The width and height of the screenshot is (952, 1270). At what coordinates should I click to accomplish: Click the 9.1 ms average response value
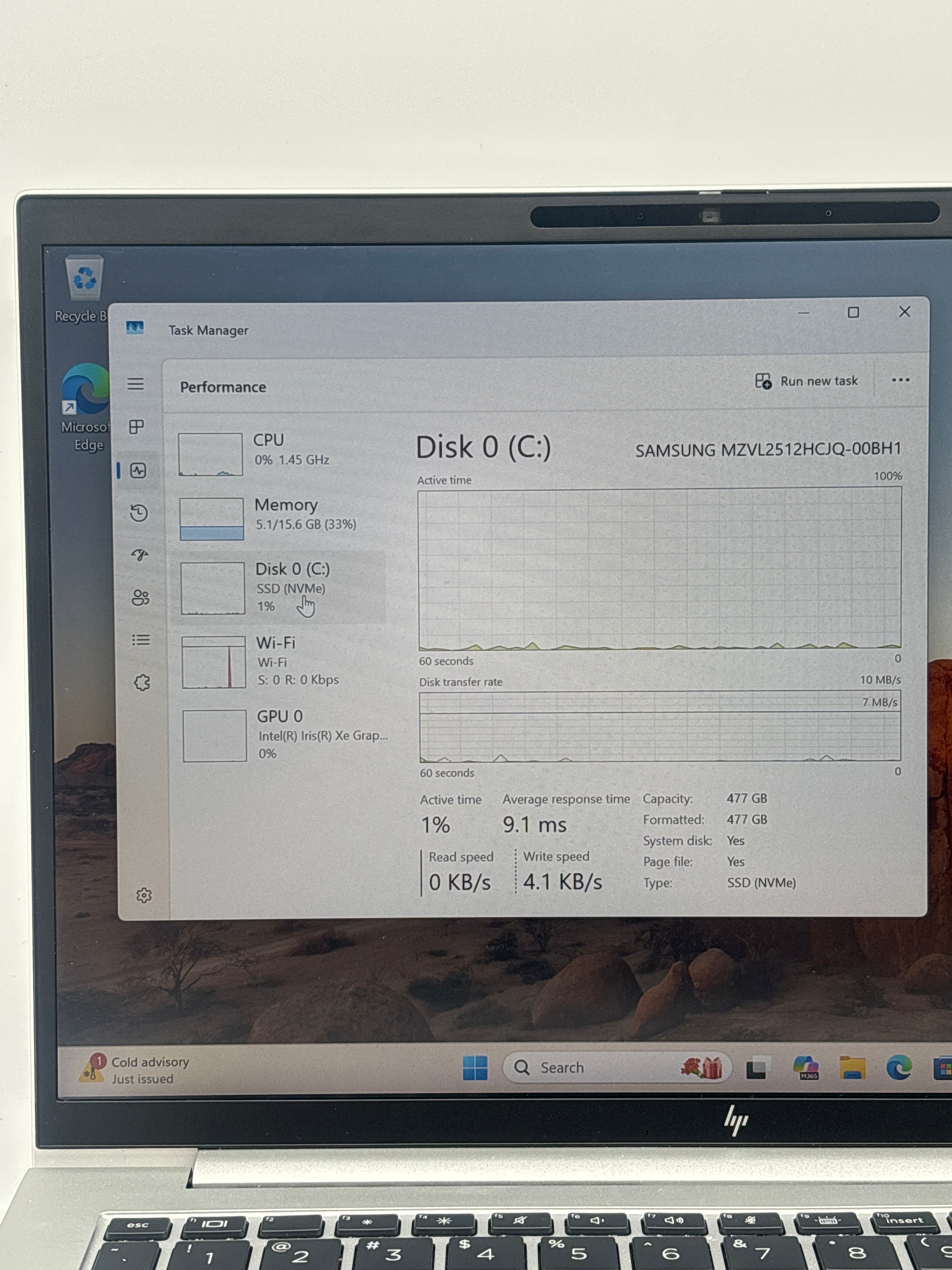point(534,825)
